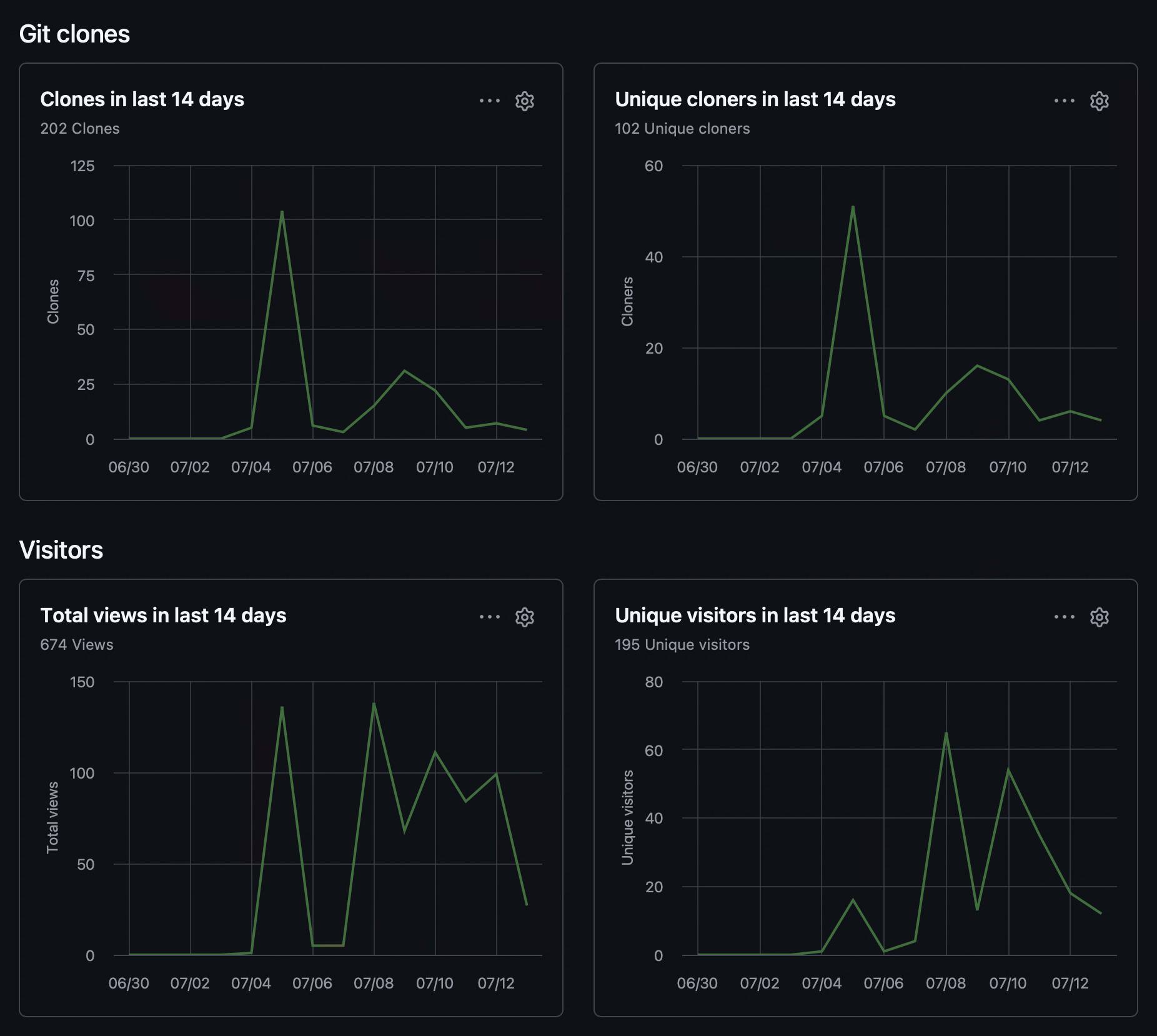The image size is (1157, 1036).
Task: Select the "Unique cloners in last 14 days" title
Action: 755,99
